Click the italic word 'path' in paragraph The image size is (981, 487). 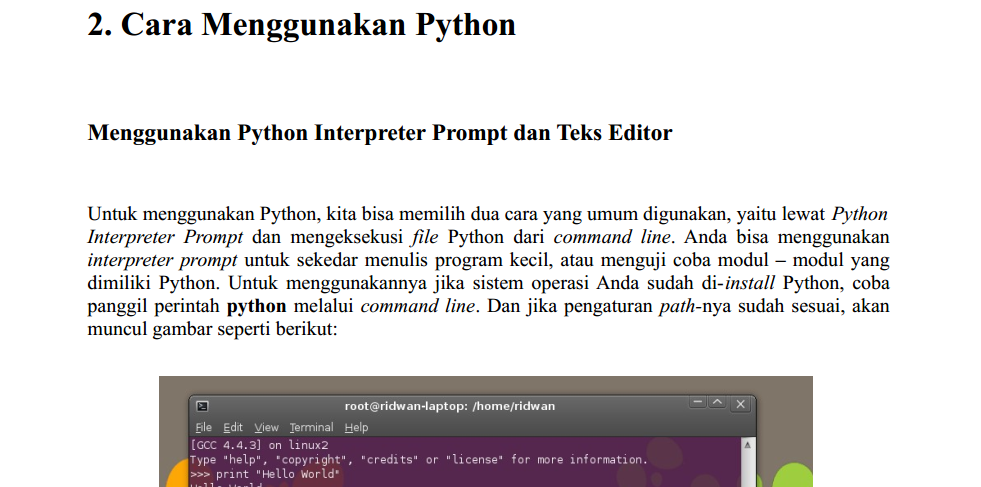click(x=677, y=307)
